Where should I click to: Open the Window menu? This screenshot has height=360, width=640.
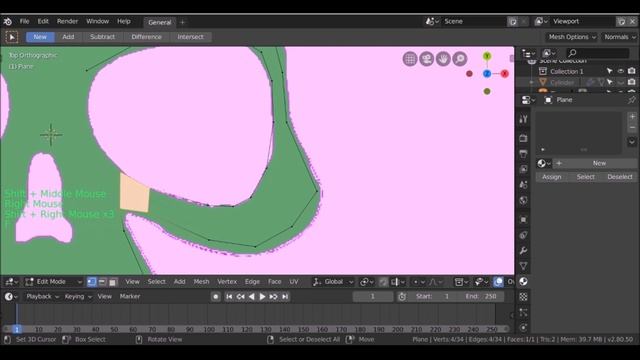(x=98, y=21)
